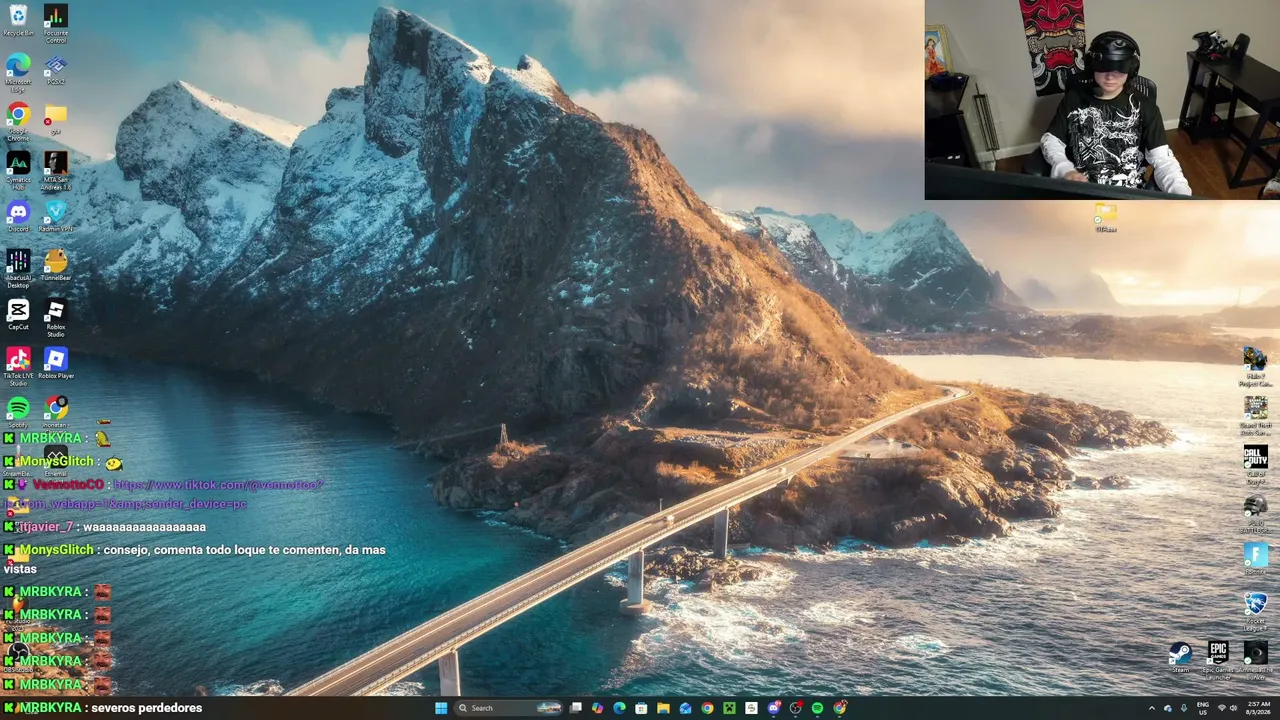Select the Call of Duty desktop shortcut
This screenshot has height=720, width=1280.
pos(1255,464)
